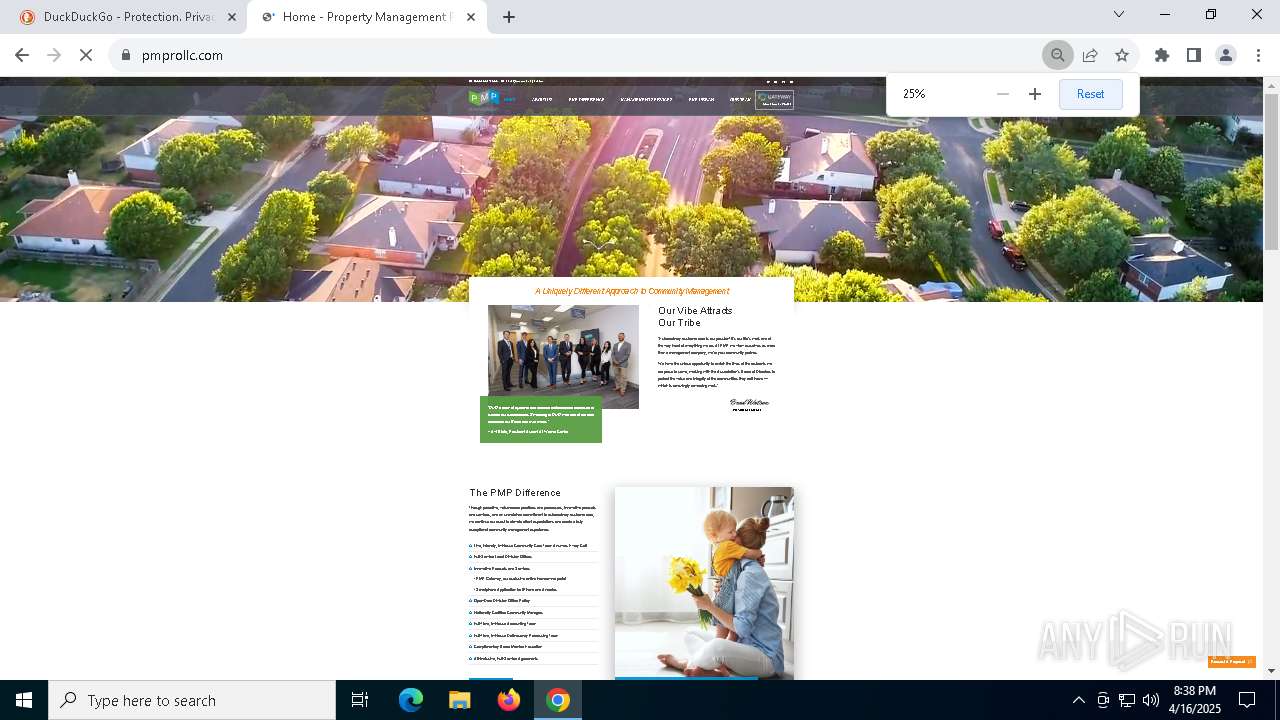Open the notifications center icon
This screenshot has height=720, width=1280.
[1247, 700]
